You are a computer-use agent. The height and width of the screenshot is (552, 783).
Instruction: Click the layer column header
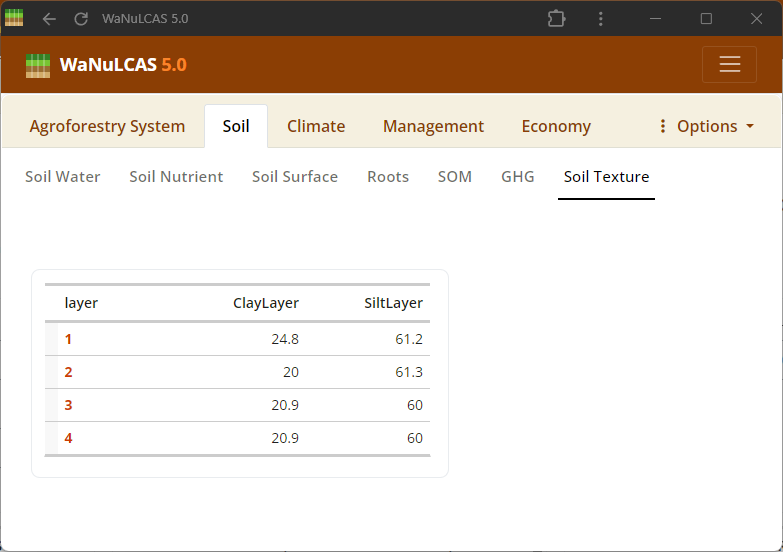[81, 303]
